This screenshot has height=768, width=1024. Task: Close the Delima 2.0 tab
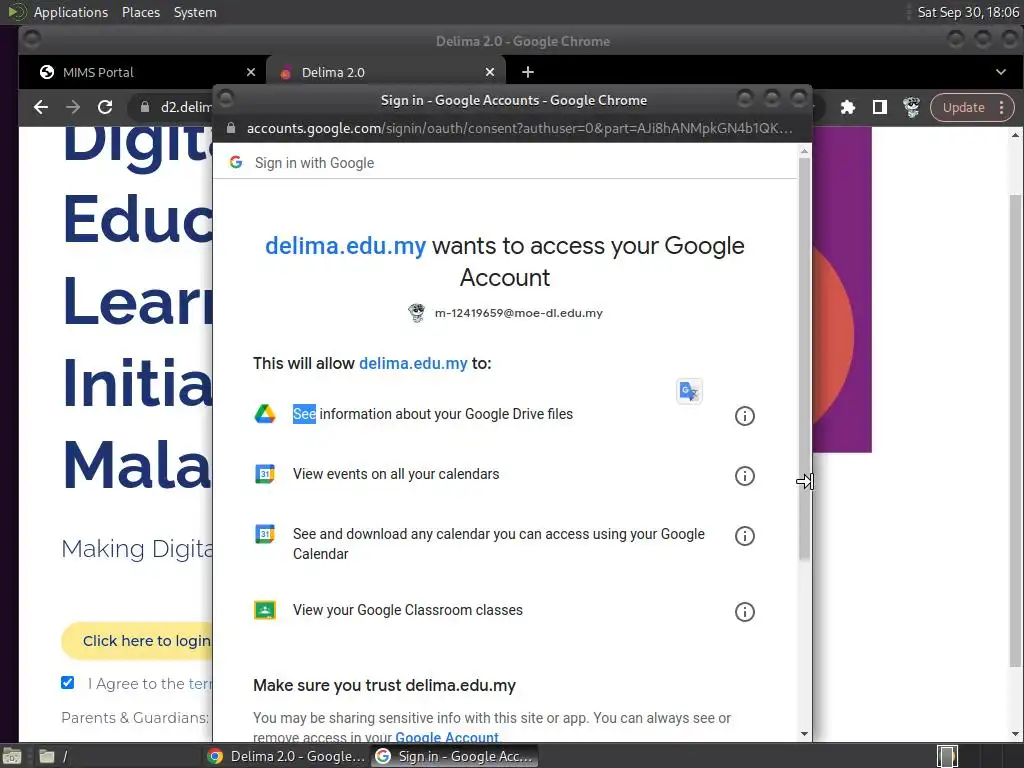[490, 72]
